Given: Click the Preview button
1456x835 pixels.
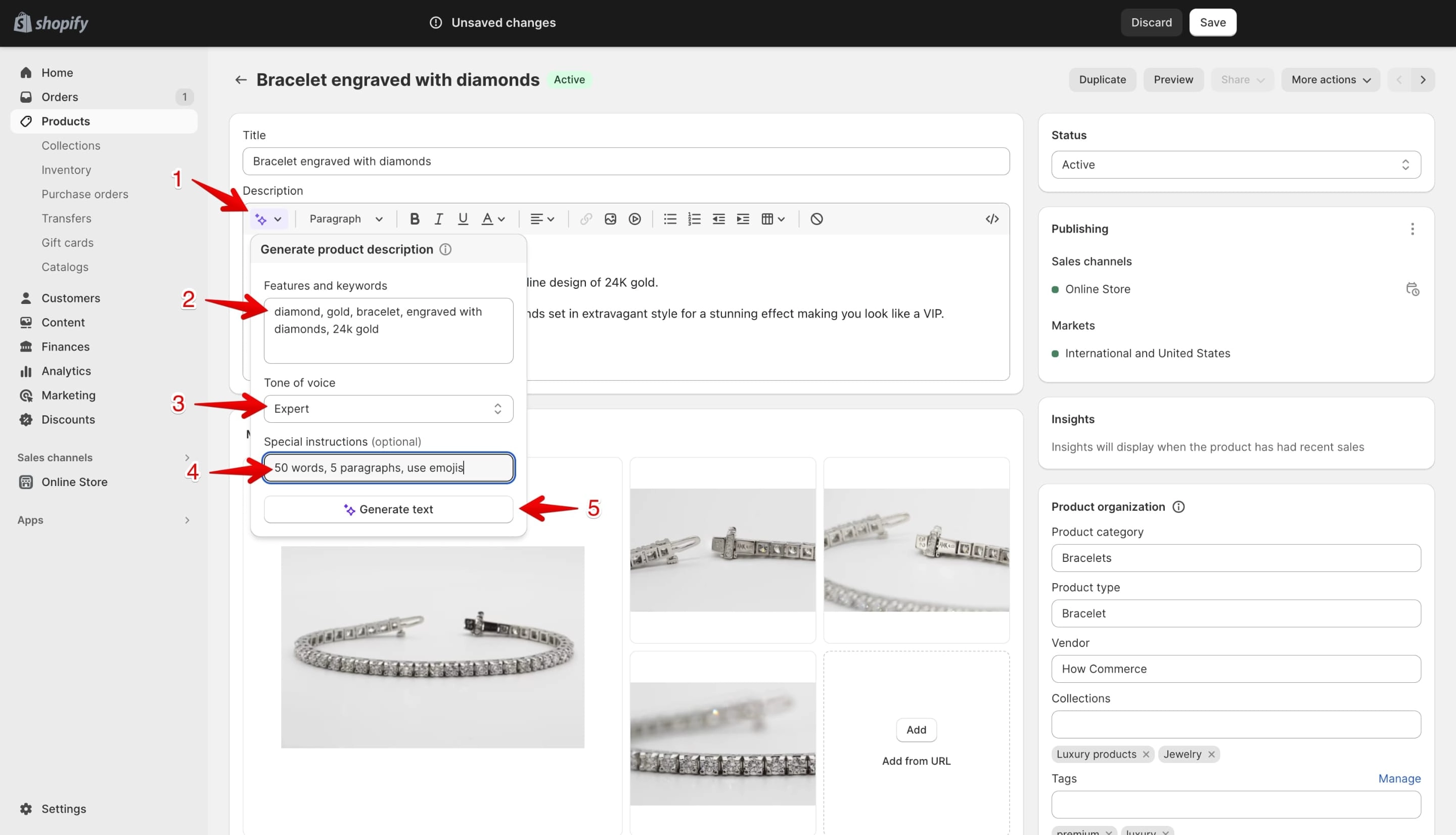Looking at the screenshot, I should point(1173,80).
